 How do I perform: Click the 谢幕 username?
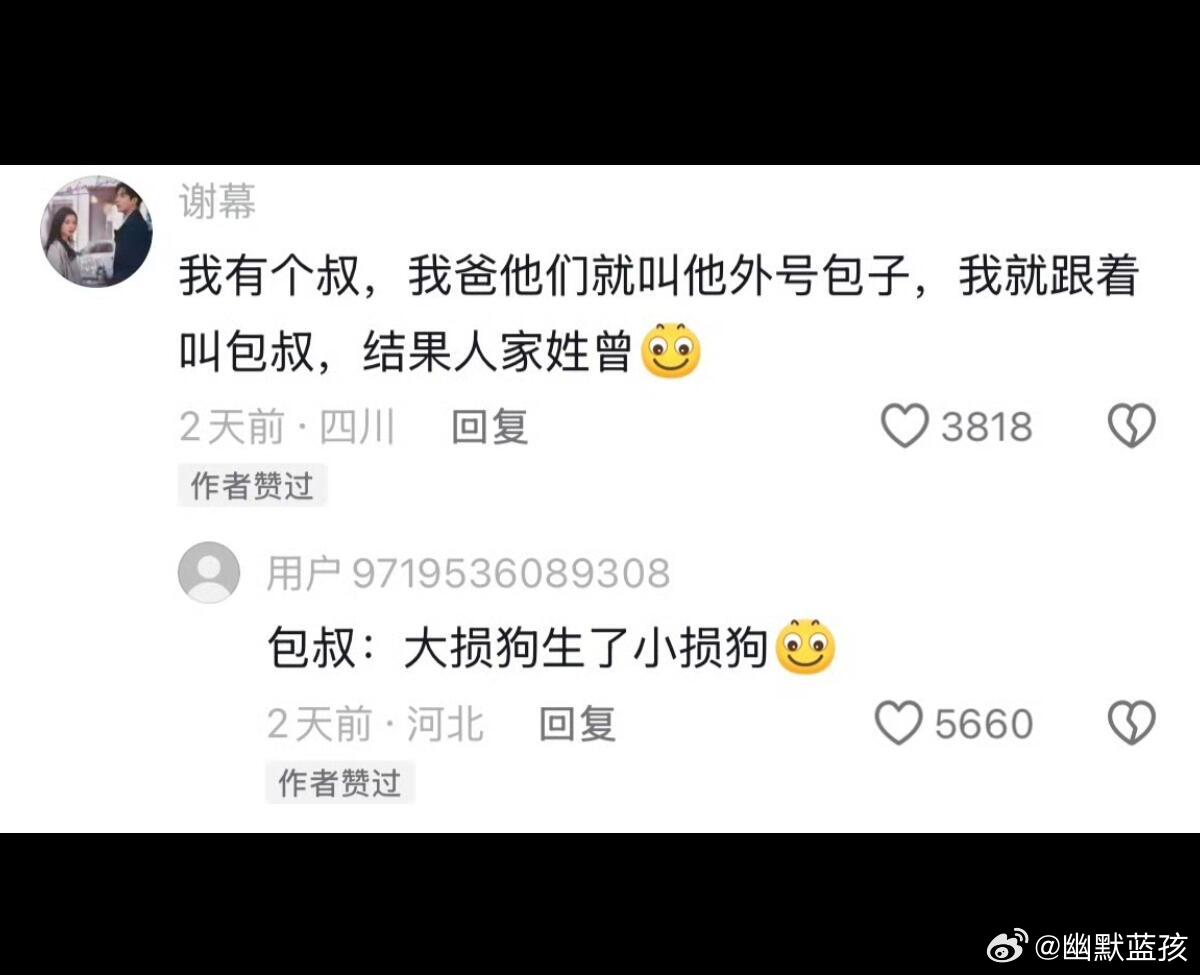tap(217, 203)
